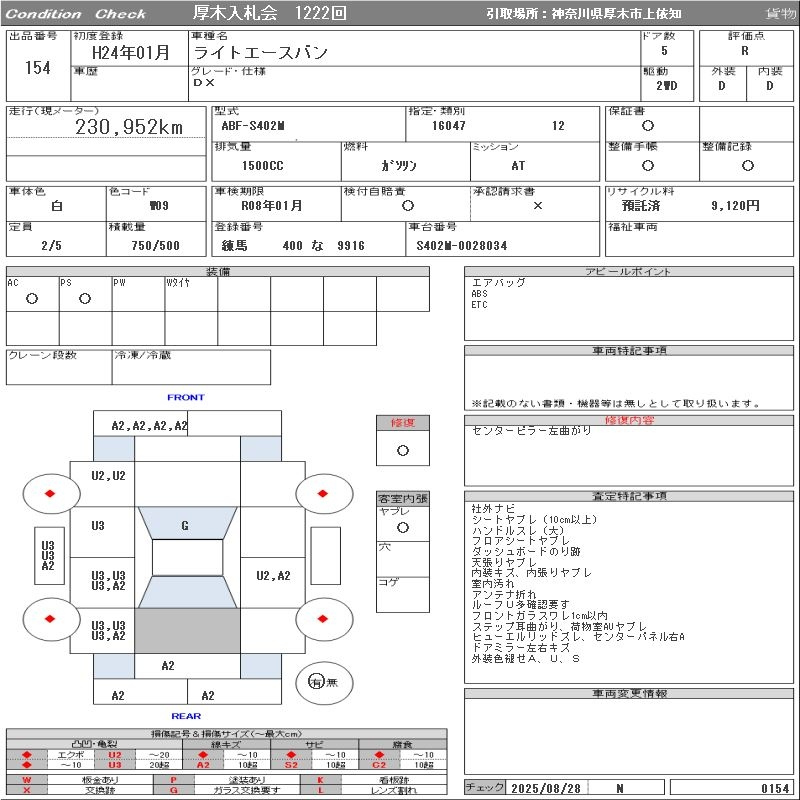The height and width of the screenshot is (800, 800).
Task: Click the × mark under 承認請求書
Action: coord(538,206)
